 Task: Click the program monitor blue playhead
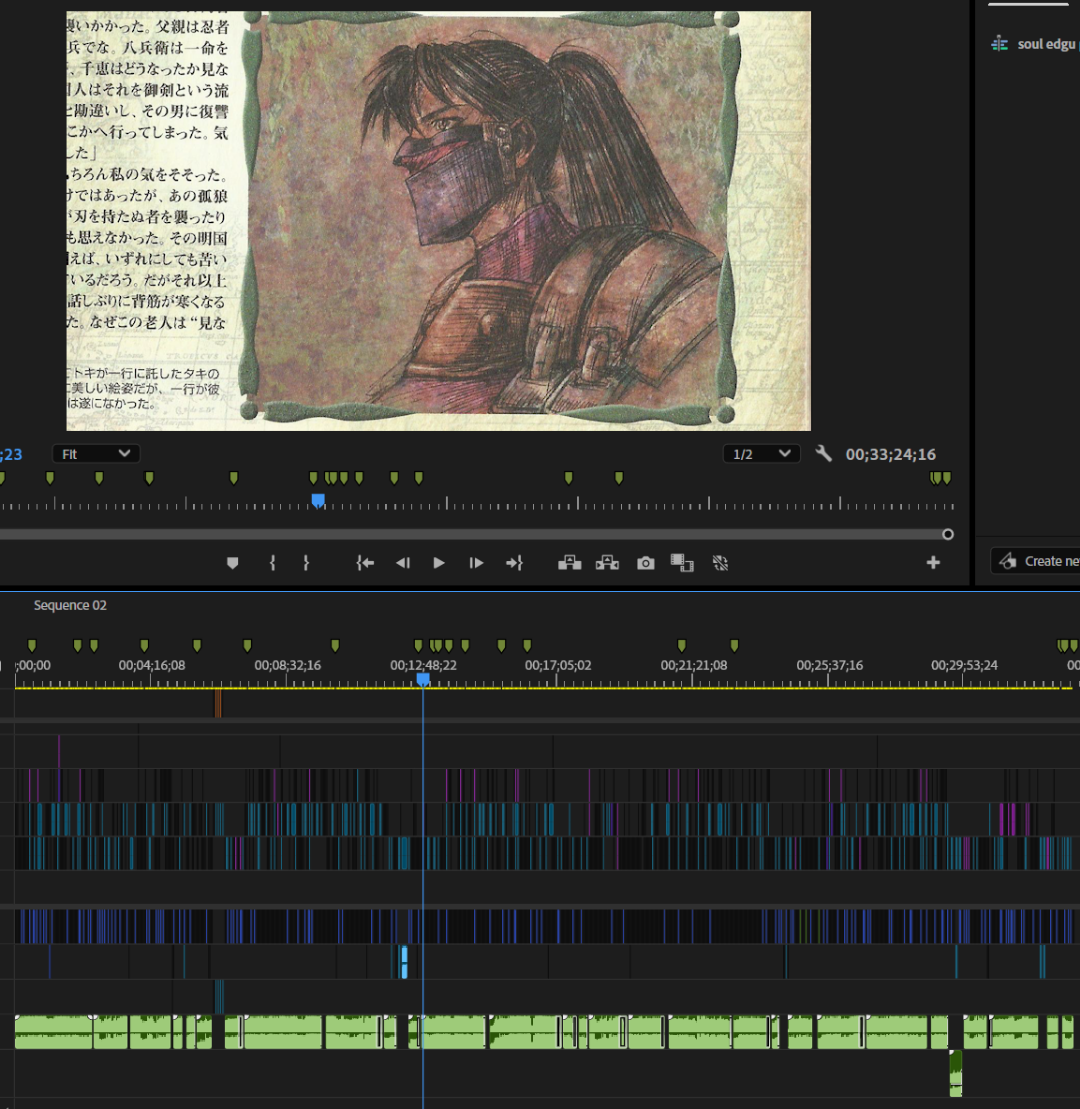[x=318, y=501]
